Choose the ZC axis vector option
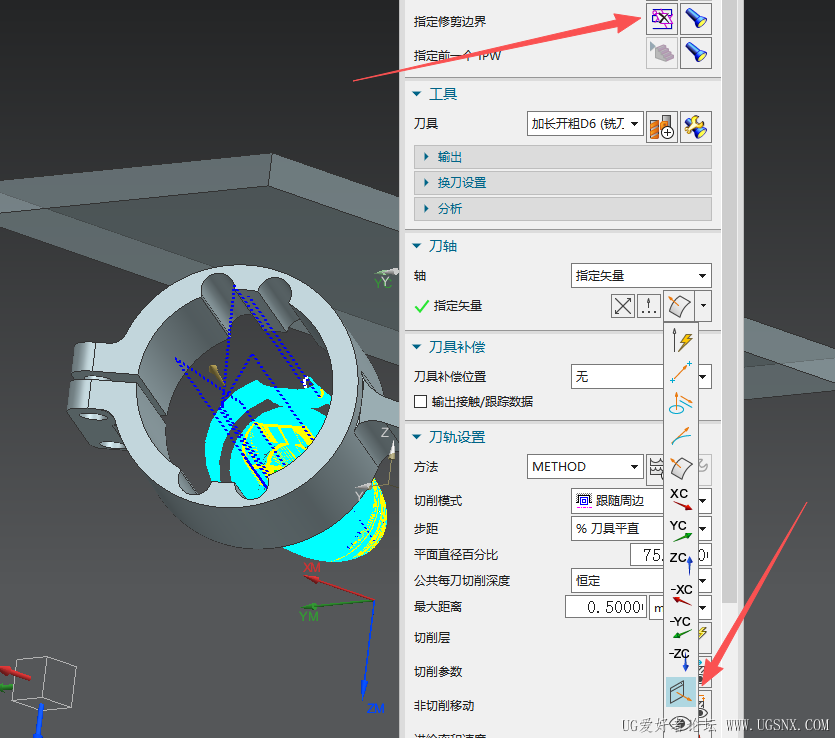Image resolution: width=835 pixels, height=738 pixels. (x=681, y=560)
